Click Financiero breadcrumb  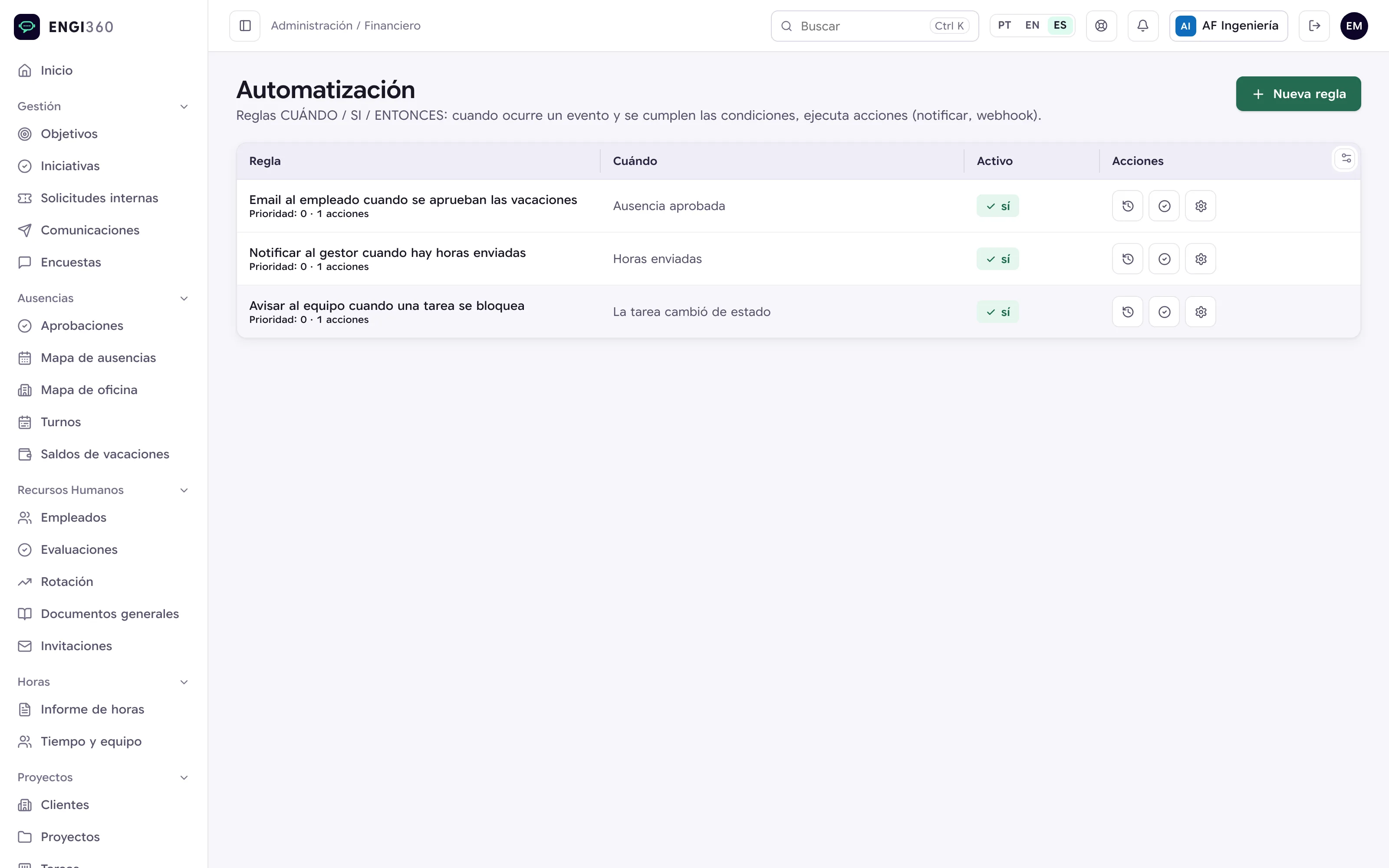click(392, 26)
